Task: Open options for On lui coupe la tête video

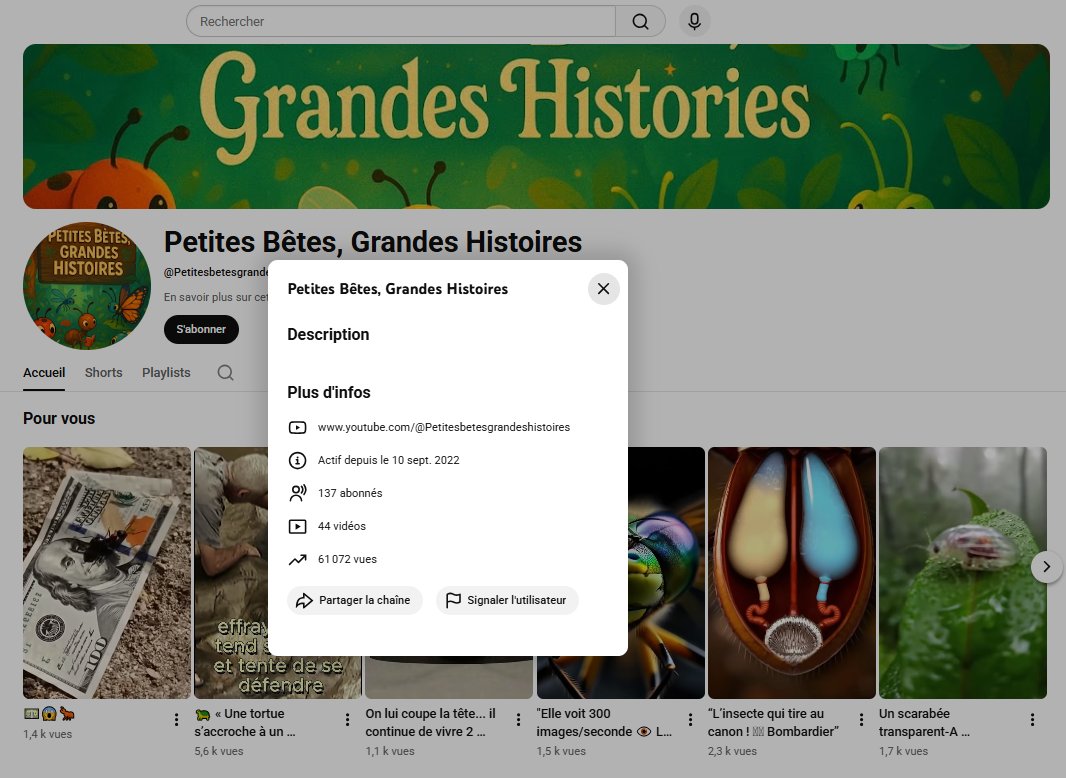Action: (518, 720)
